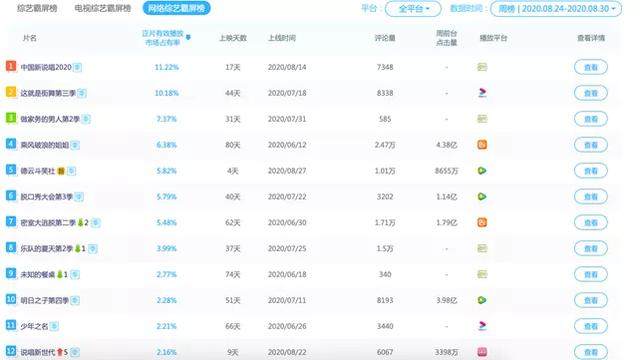The height and width of the screenshot is (360, 640).
Task: Click the iQiyi platform icon for 中国新说唱2020
Action: [x=482, y=67]
